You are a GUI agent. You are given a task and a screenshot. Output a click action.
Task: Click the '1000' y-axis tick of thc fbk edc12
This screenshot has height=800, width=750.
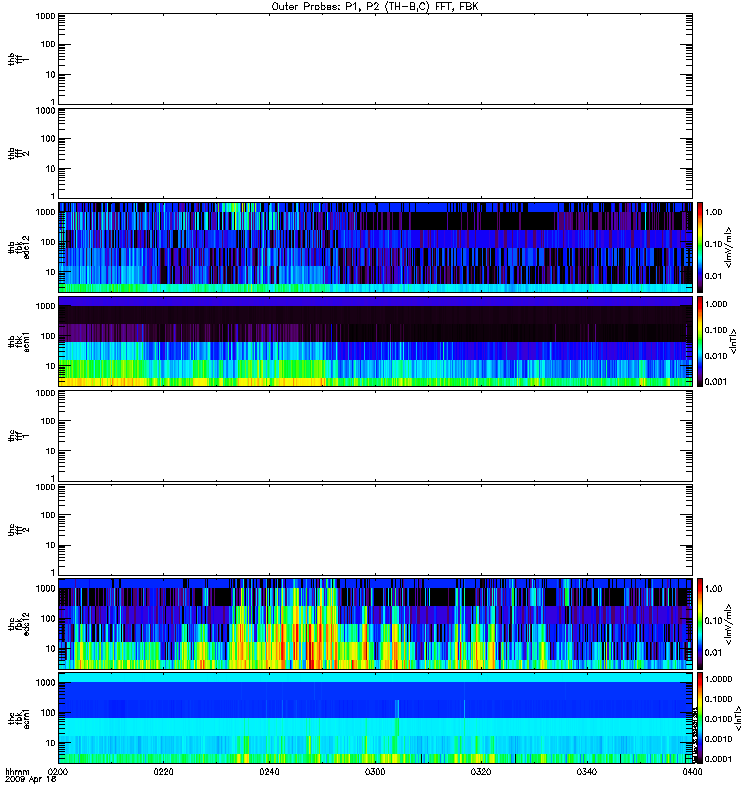(45, 589)
